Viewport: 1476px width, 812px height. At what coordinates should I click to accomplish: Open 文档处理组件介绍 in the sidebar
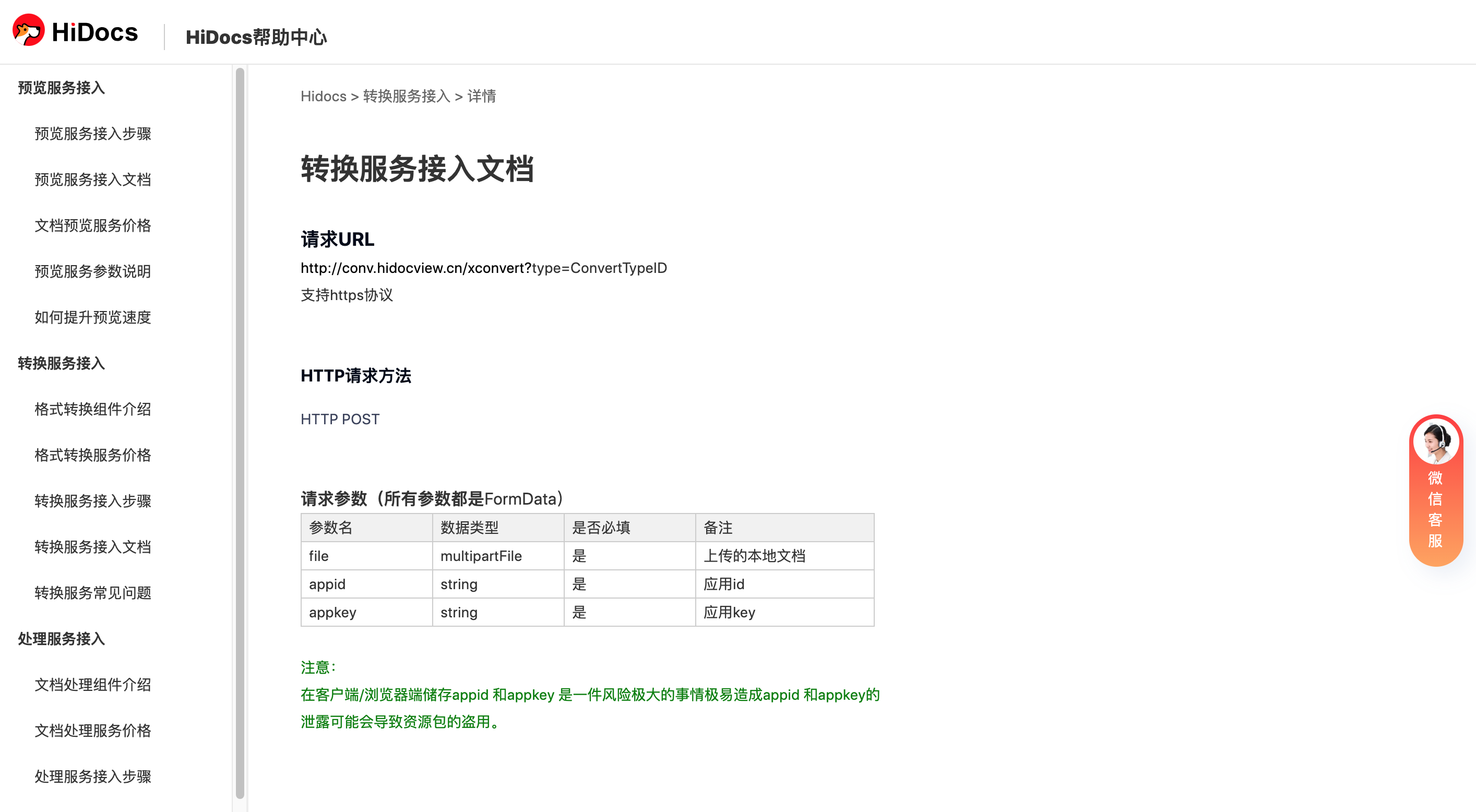point(93,685)
